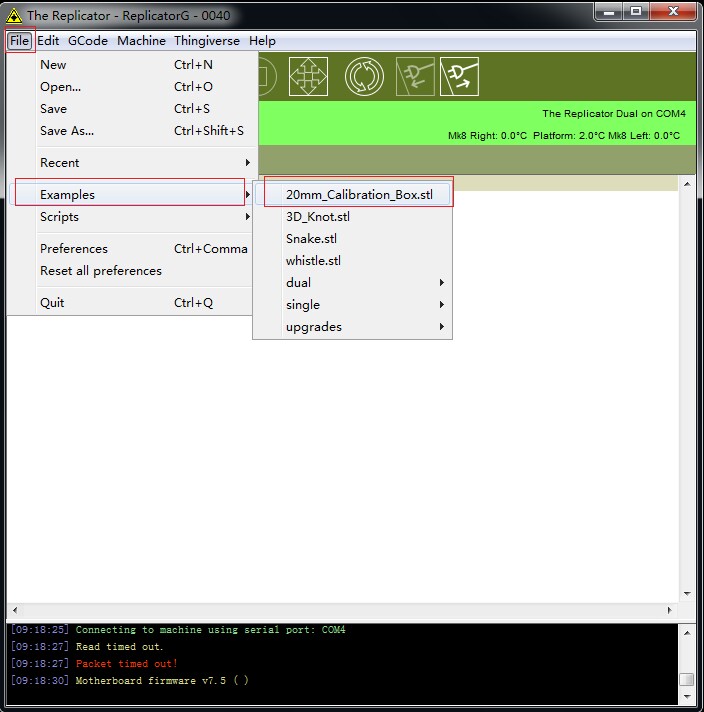Open Preferences from the File menu
The image size is (704, 712).
(132, 248)
